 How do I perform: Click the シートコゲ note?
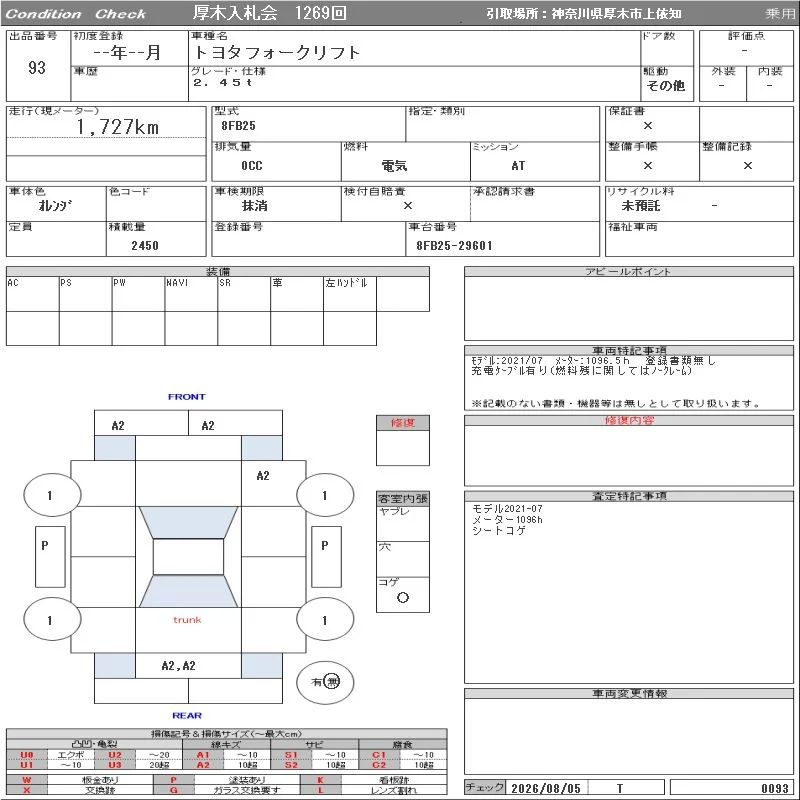499,531
